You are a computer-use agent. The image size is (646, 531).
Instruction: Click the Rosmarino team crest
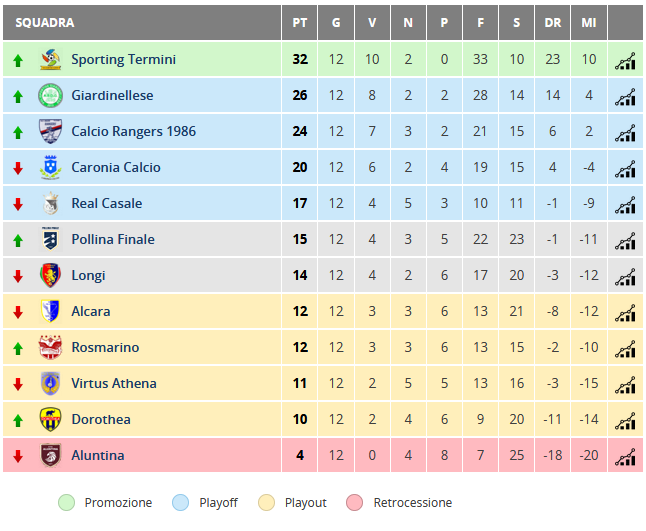pos(50,347)
